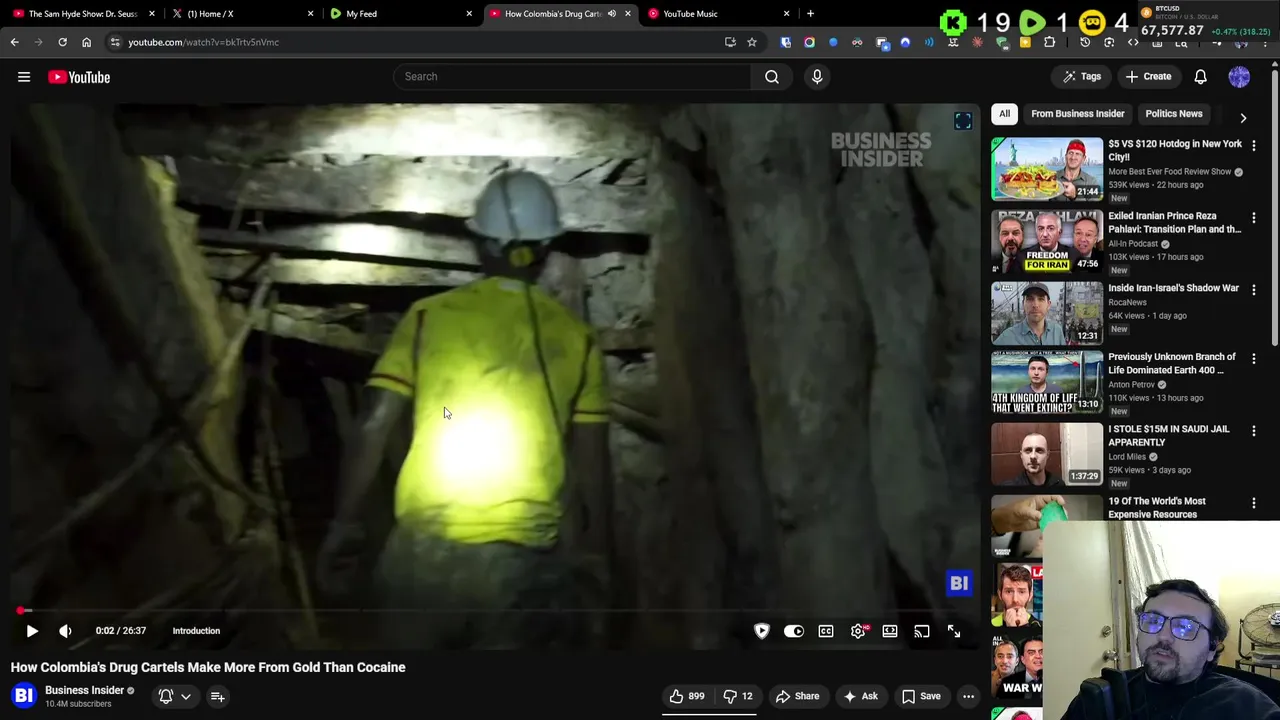Open YouTube notifications bell
1280x720 pixels.
[1200, 76]
